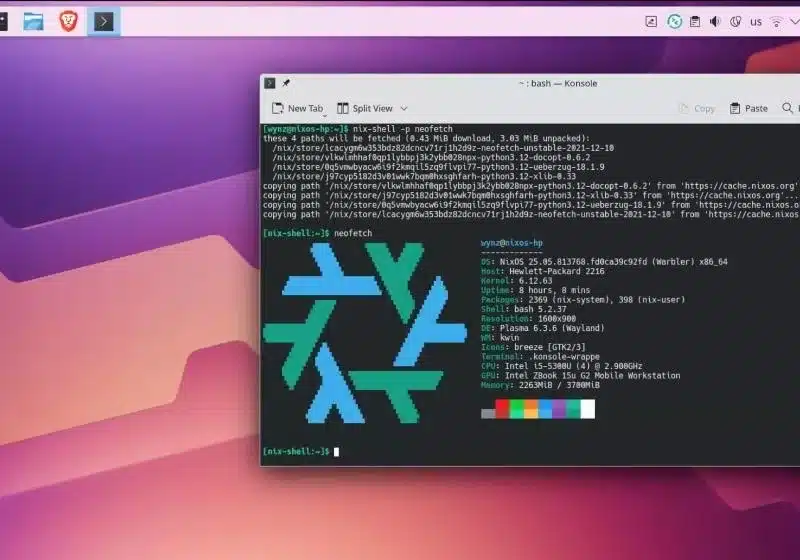This screenshot has height=560, width=800.
Task: Open the Konsole search magnifier icon
Action: (x=787, y=108)
